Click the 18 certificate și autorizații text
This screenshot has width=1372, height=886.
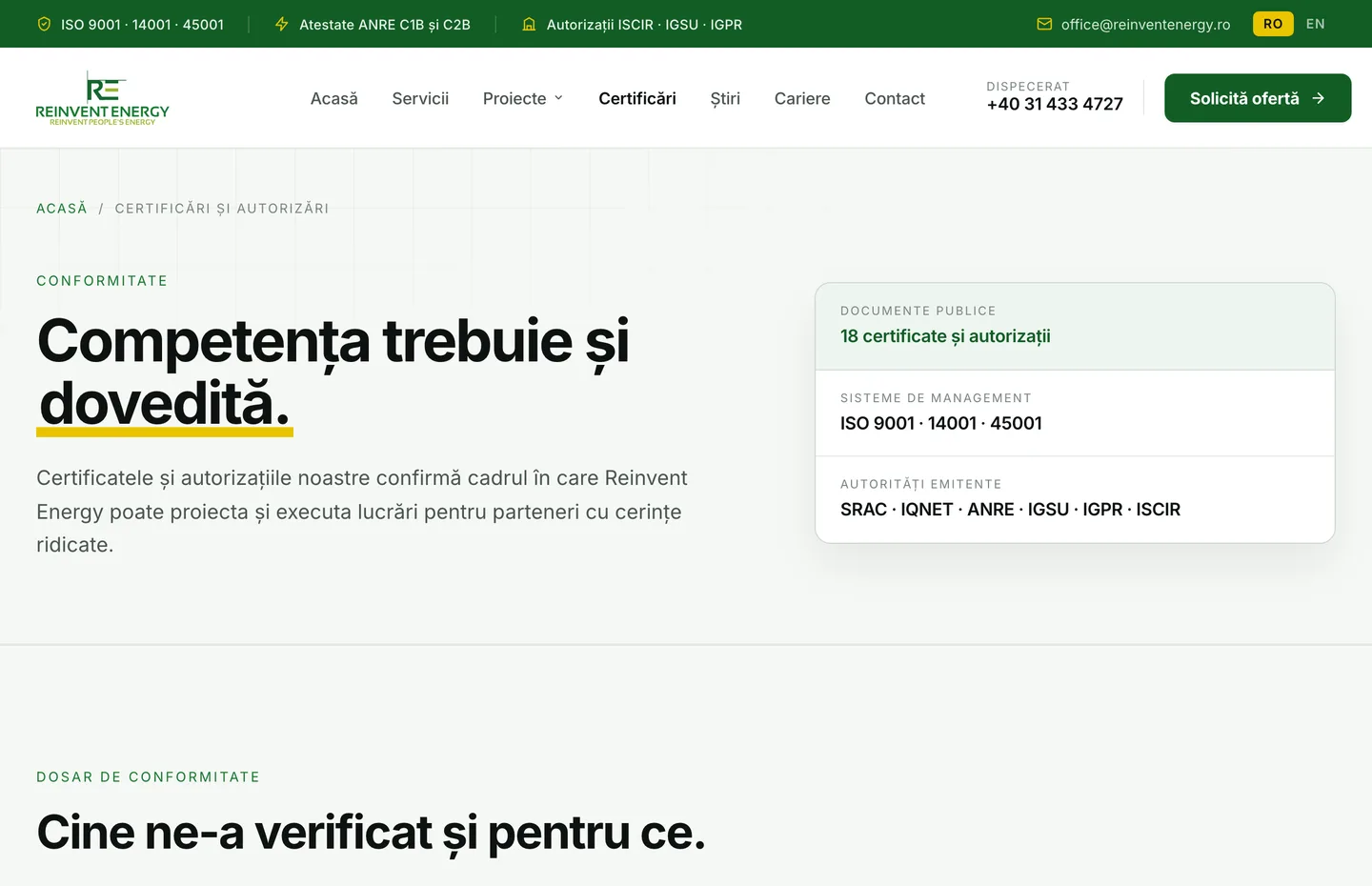coord(945,336)
